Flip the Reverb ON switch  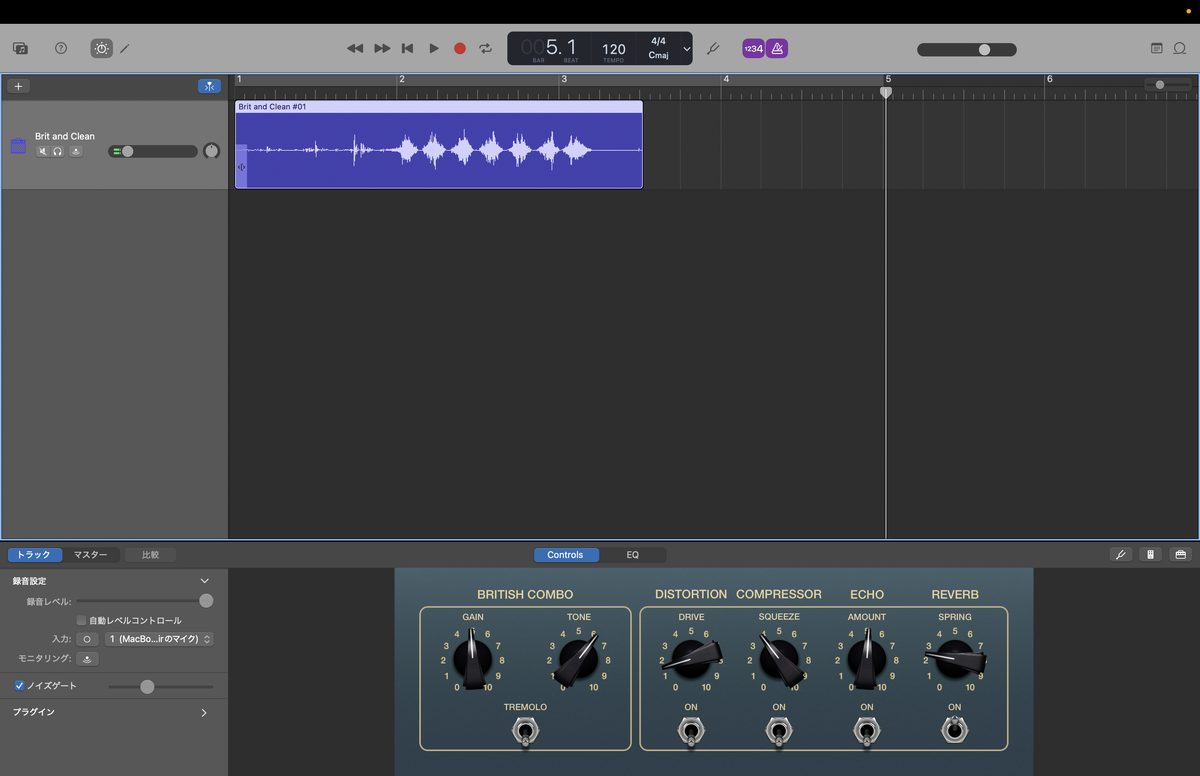tap(955, 730)
